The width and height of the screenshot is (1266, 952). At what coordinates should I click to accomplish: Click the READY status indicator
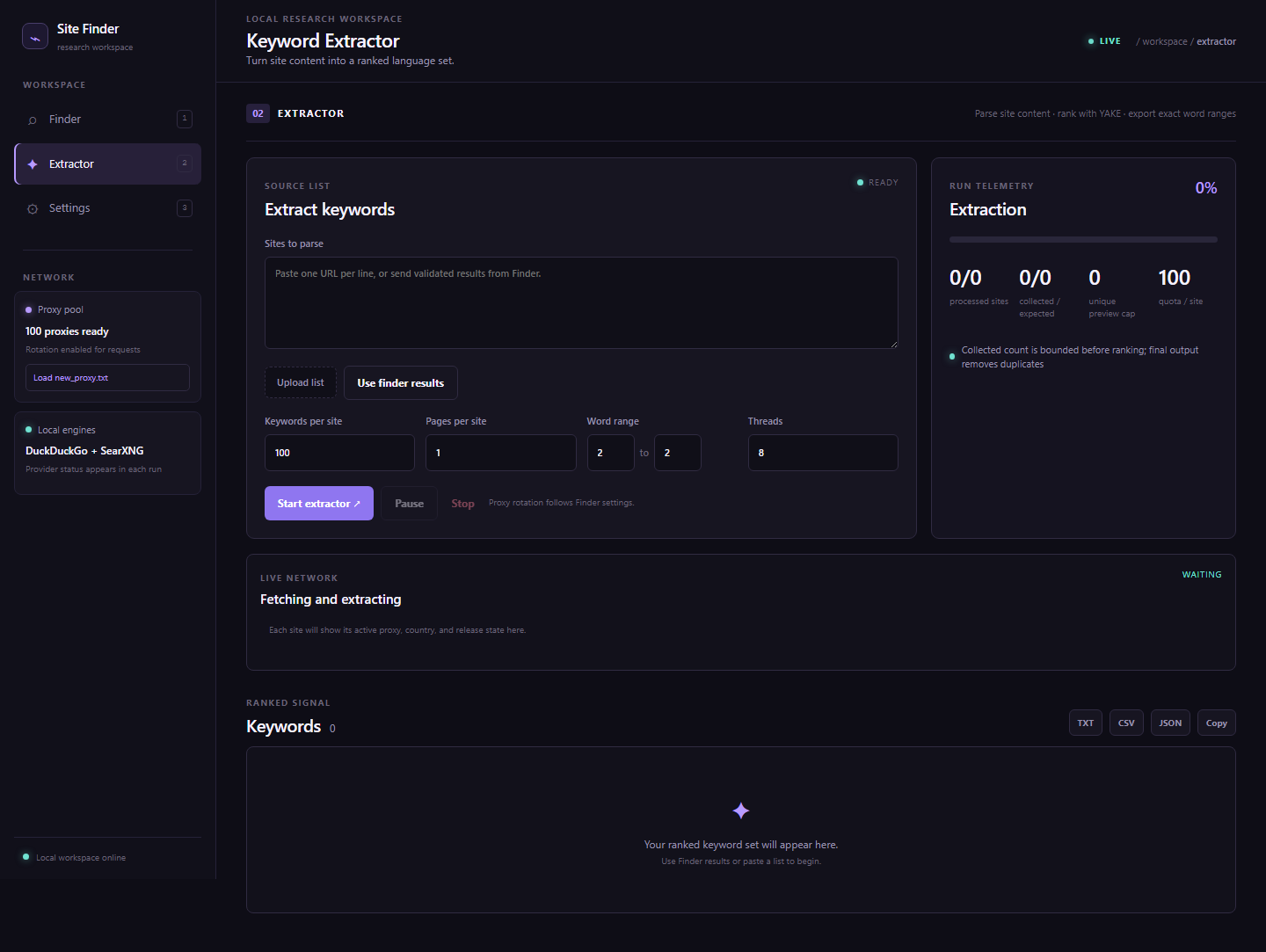tap(877, 183)
